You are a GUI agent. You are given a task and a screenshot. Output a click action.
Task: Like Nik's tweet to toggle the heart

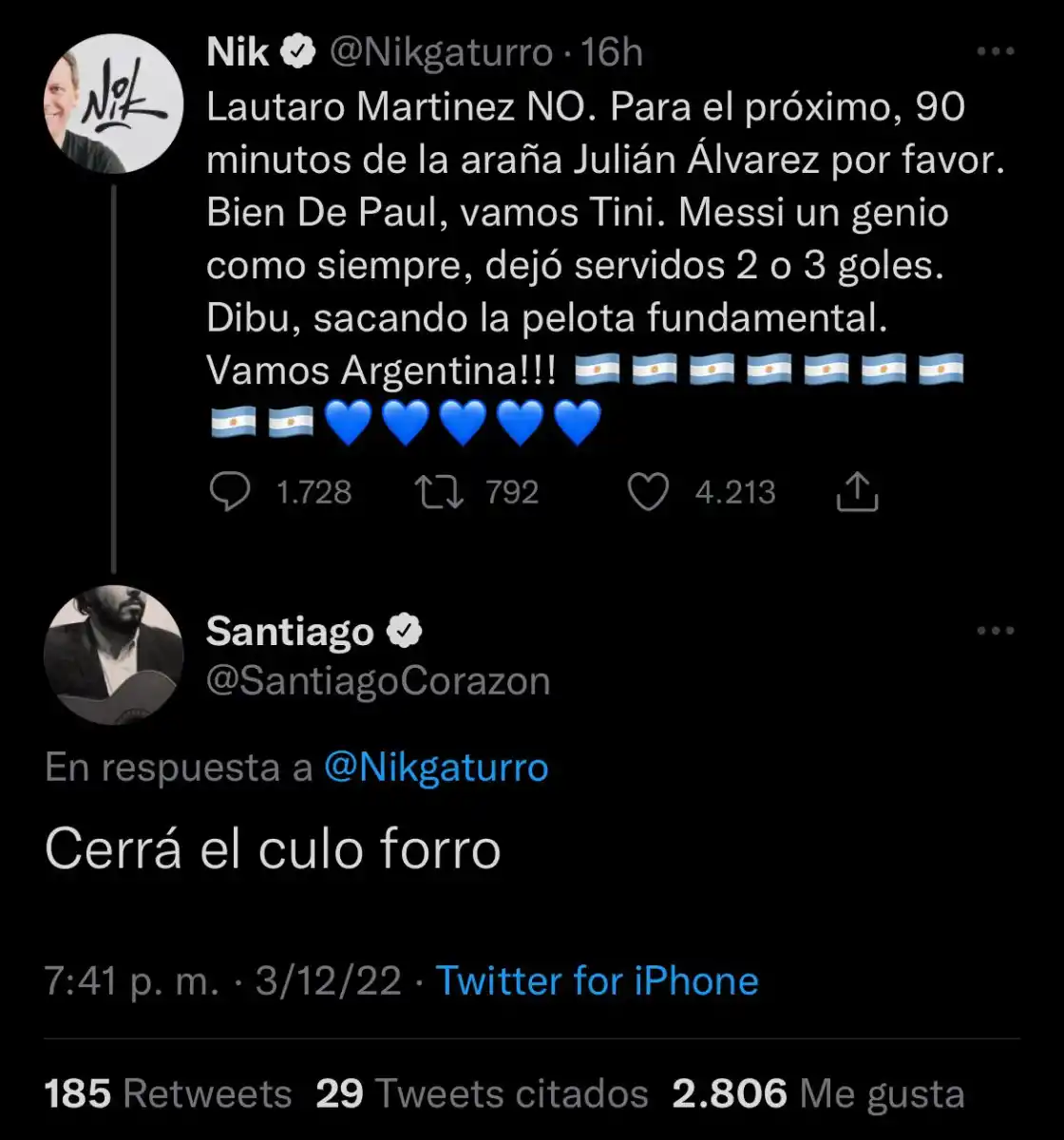click(x=649, y=491)
